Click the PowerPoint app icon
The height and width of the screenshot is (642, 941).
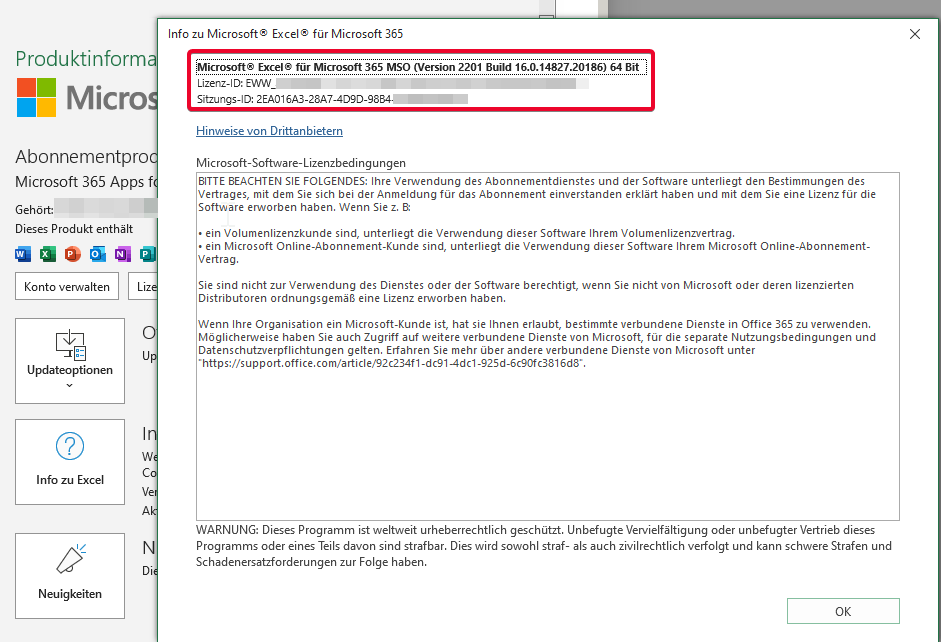point(73,254)
